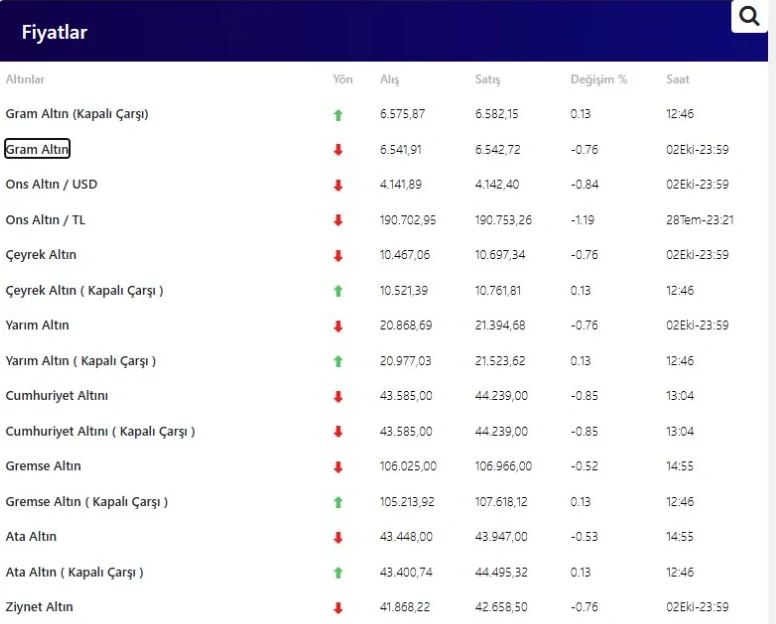Open the Çeyrek Altın link
The image size is (776, 624).
[x=41, y=255]
